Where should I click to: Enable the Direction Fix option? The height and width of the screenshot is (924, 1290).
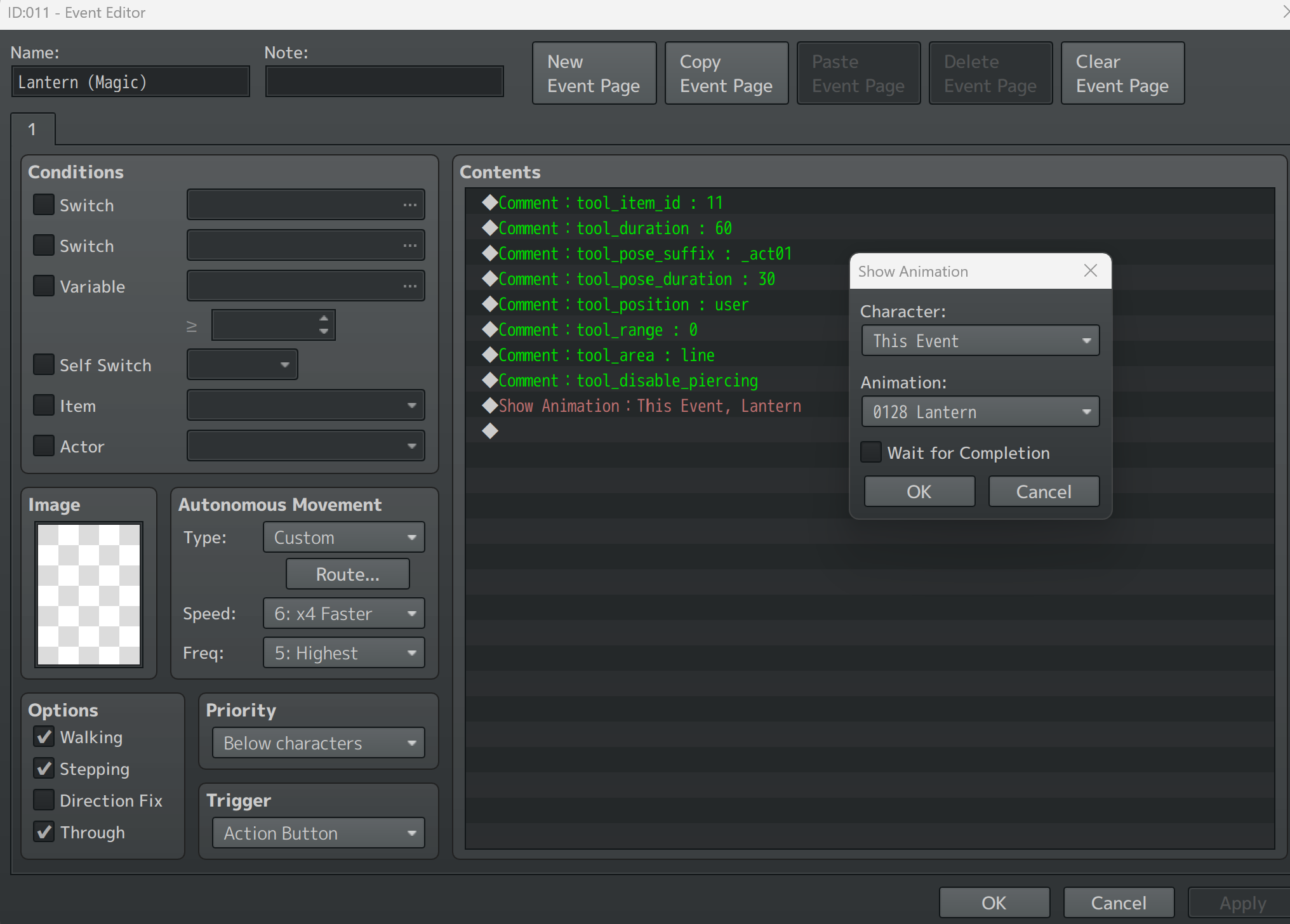click(44, 800)
